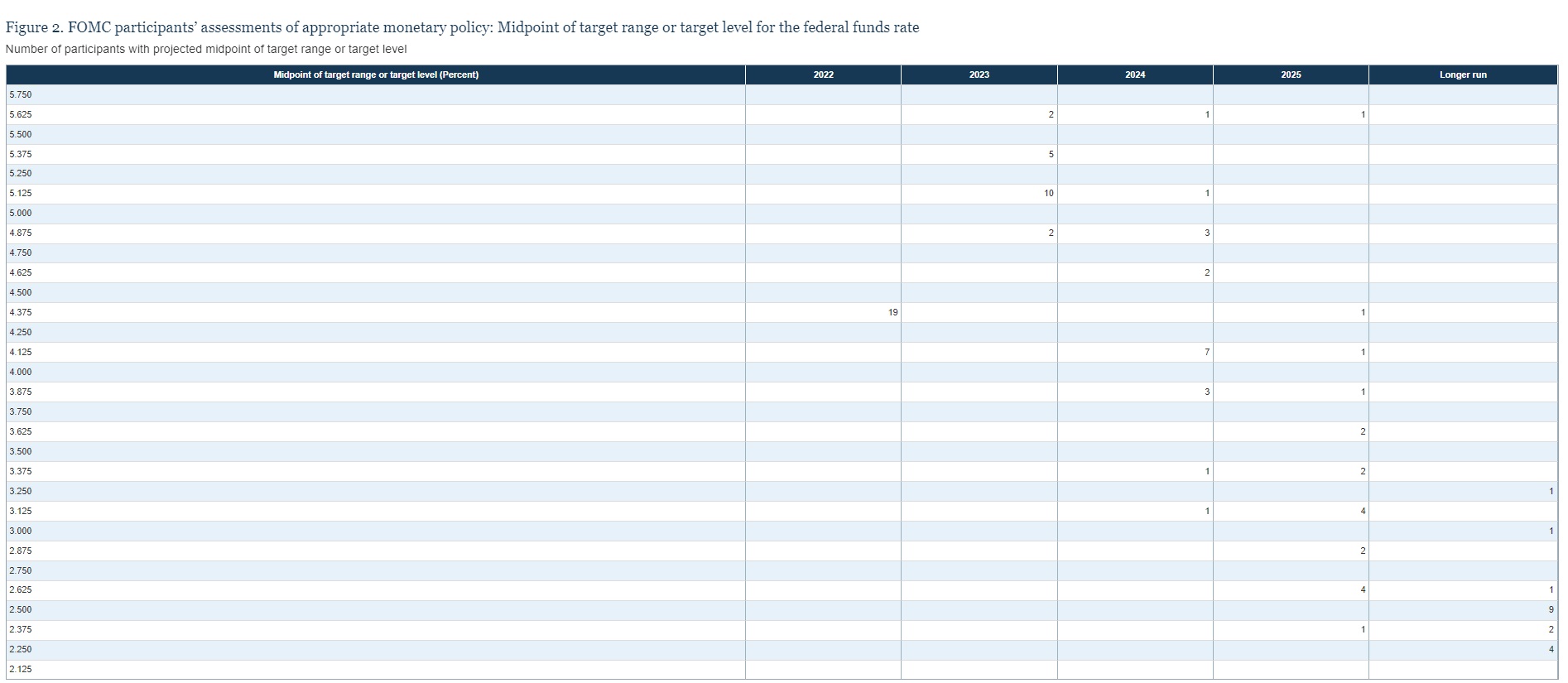Select the 2025 value 4 in row 3.125
The image size is (1568, 683).
(x=1363, y=511)
